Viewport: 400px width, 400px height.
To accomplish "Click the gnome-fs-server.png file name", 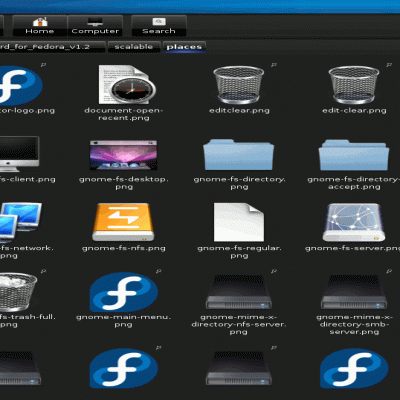I will pyautogui.click(x=353, y=248).
